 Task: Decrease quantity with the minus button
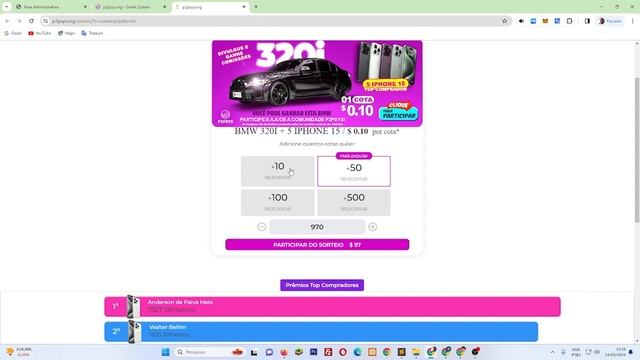[262, 227]
